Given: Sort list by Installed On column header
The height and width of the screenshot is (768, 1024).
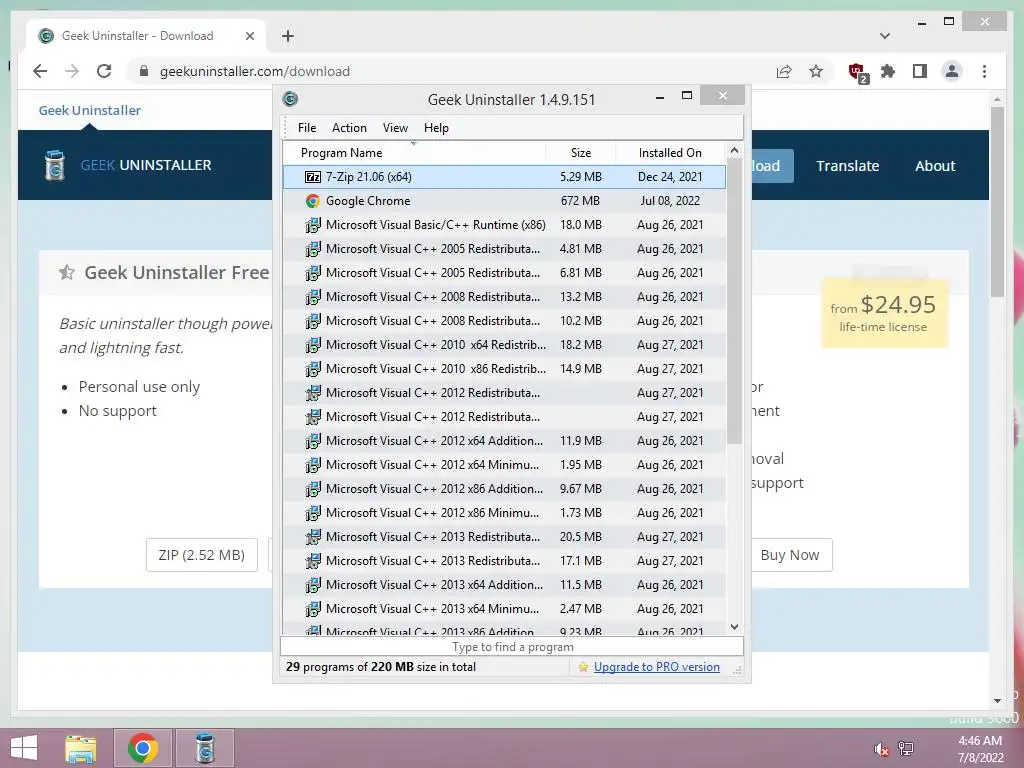Looking at the screenshot, I should point(670,153).
